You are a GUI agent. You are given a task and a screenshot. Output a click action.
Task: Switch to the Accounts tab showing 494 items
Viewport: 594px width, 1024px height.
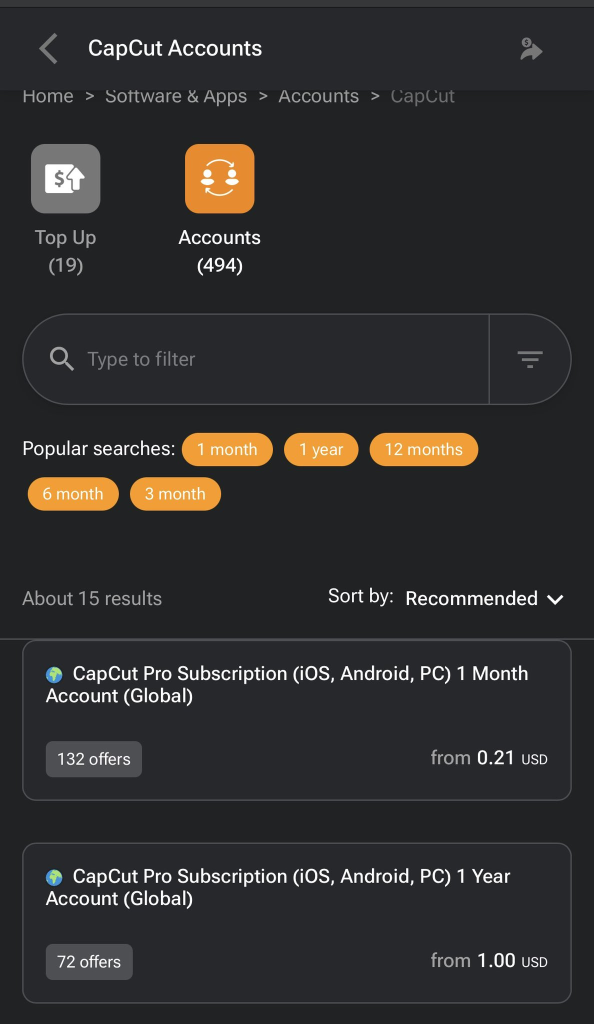[x=219, y=205]
